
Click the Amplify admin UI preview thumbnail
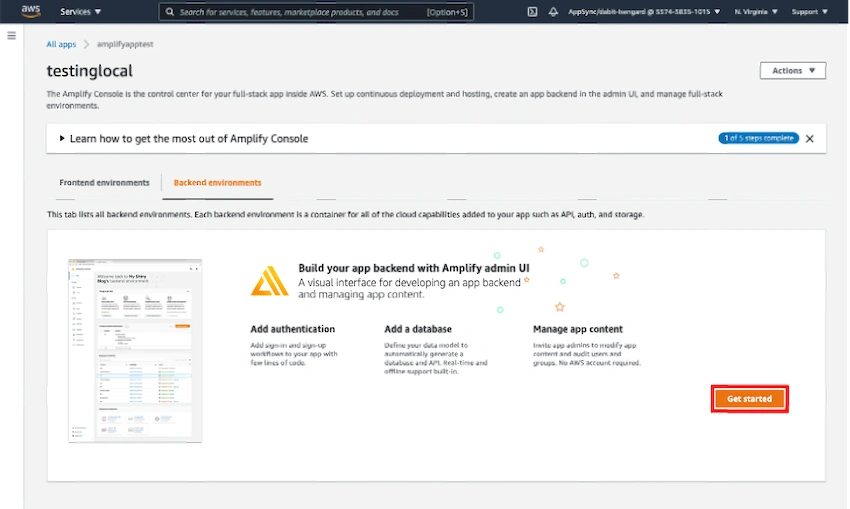click(135, 351)
